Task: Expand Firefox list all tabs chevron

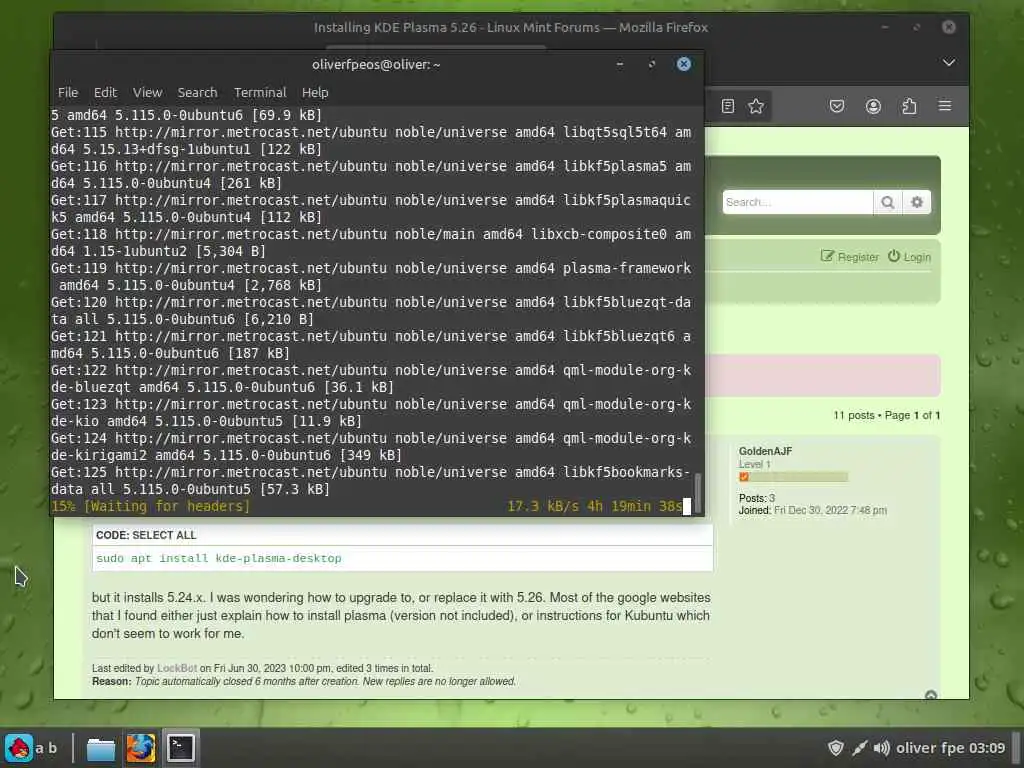Action: tap(949, 63)
